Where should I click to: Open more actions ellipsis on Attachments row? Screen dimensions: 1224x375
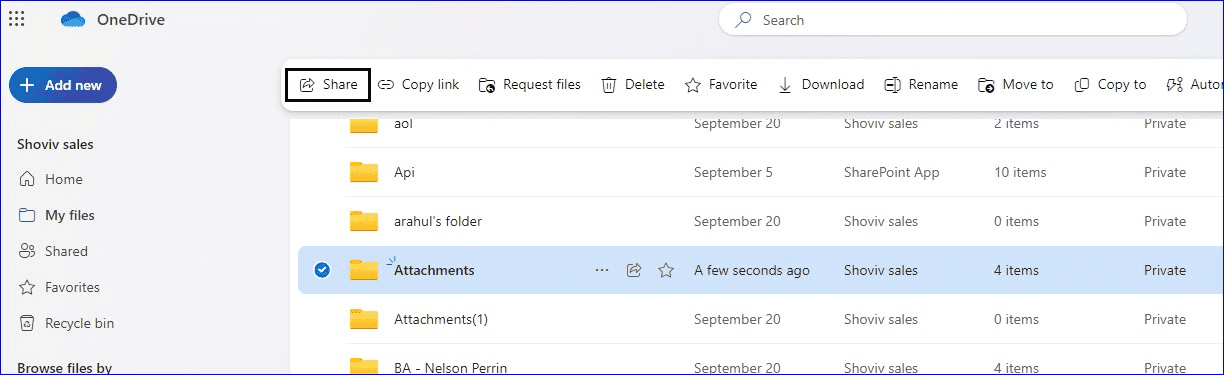click(601, 270)
